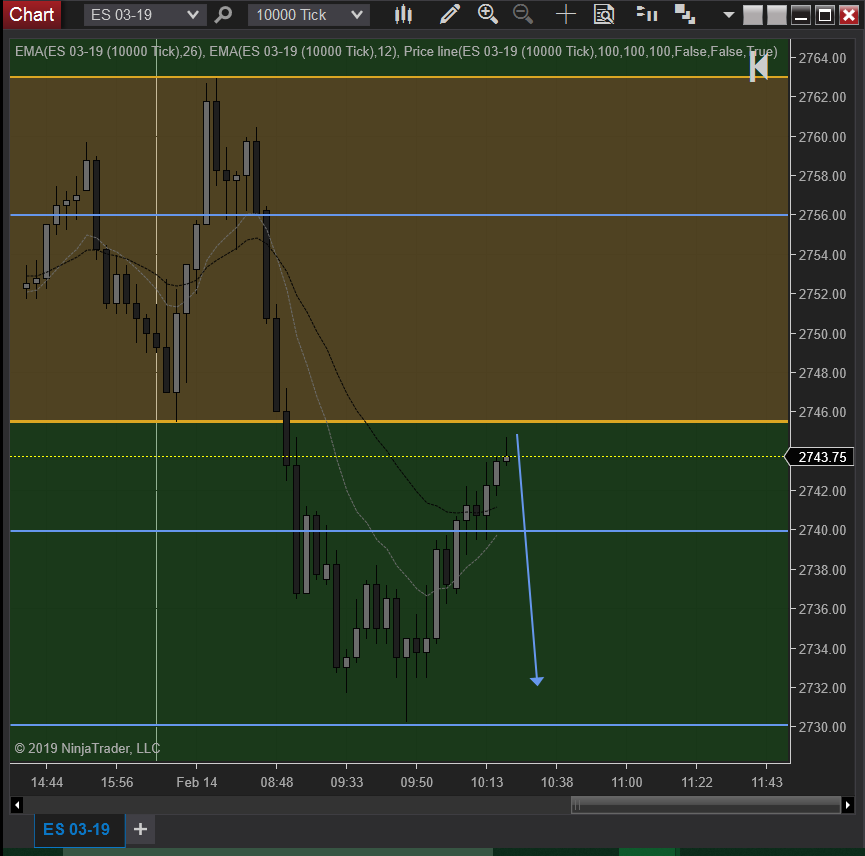Click the horizontal scrollbar right arrow
865x856 pixels.
[x=848, y=805]
